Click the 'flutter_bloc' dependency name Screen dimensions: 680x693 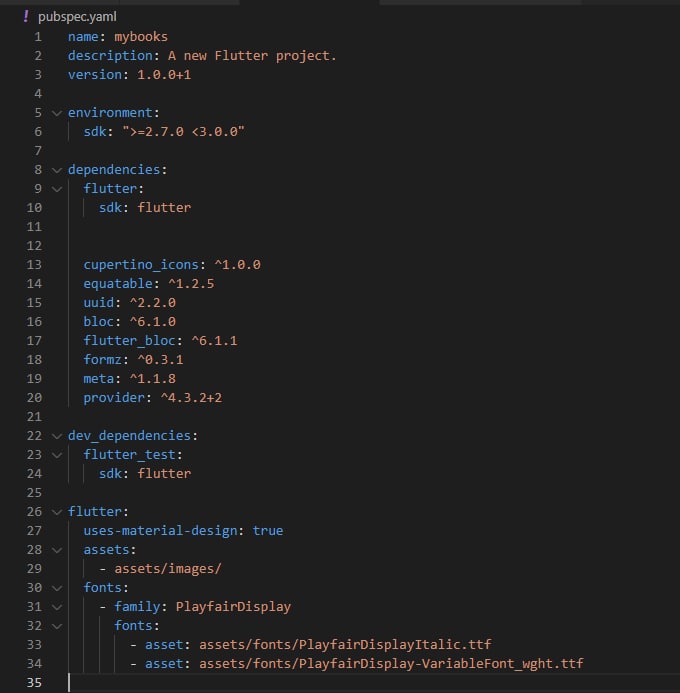point(129,341)
